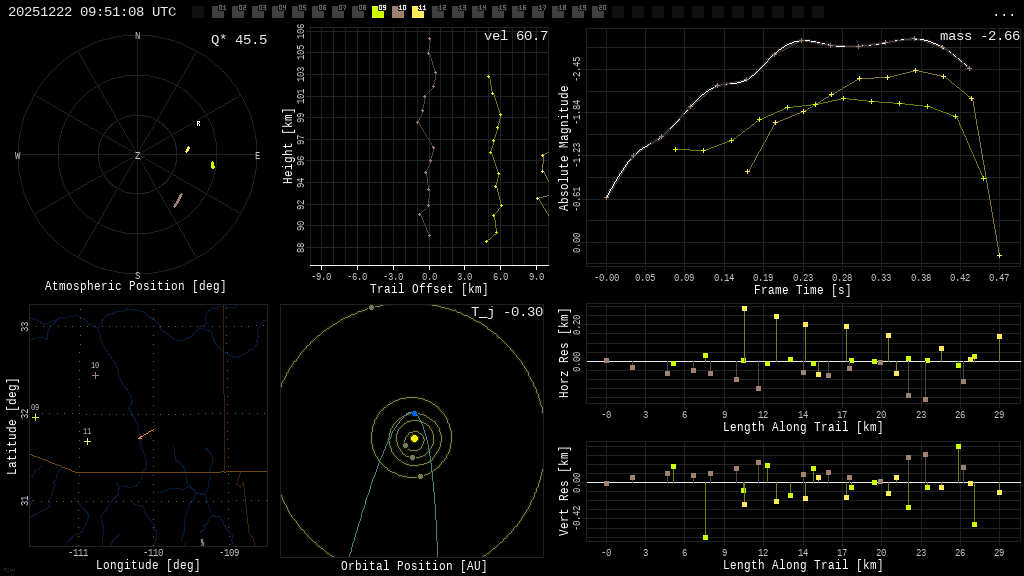This screenshot has width=1024, height=576.
Task: Click the T_j -0.30 Tisserand readout
Action: (x=507, y=312)
